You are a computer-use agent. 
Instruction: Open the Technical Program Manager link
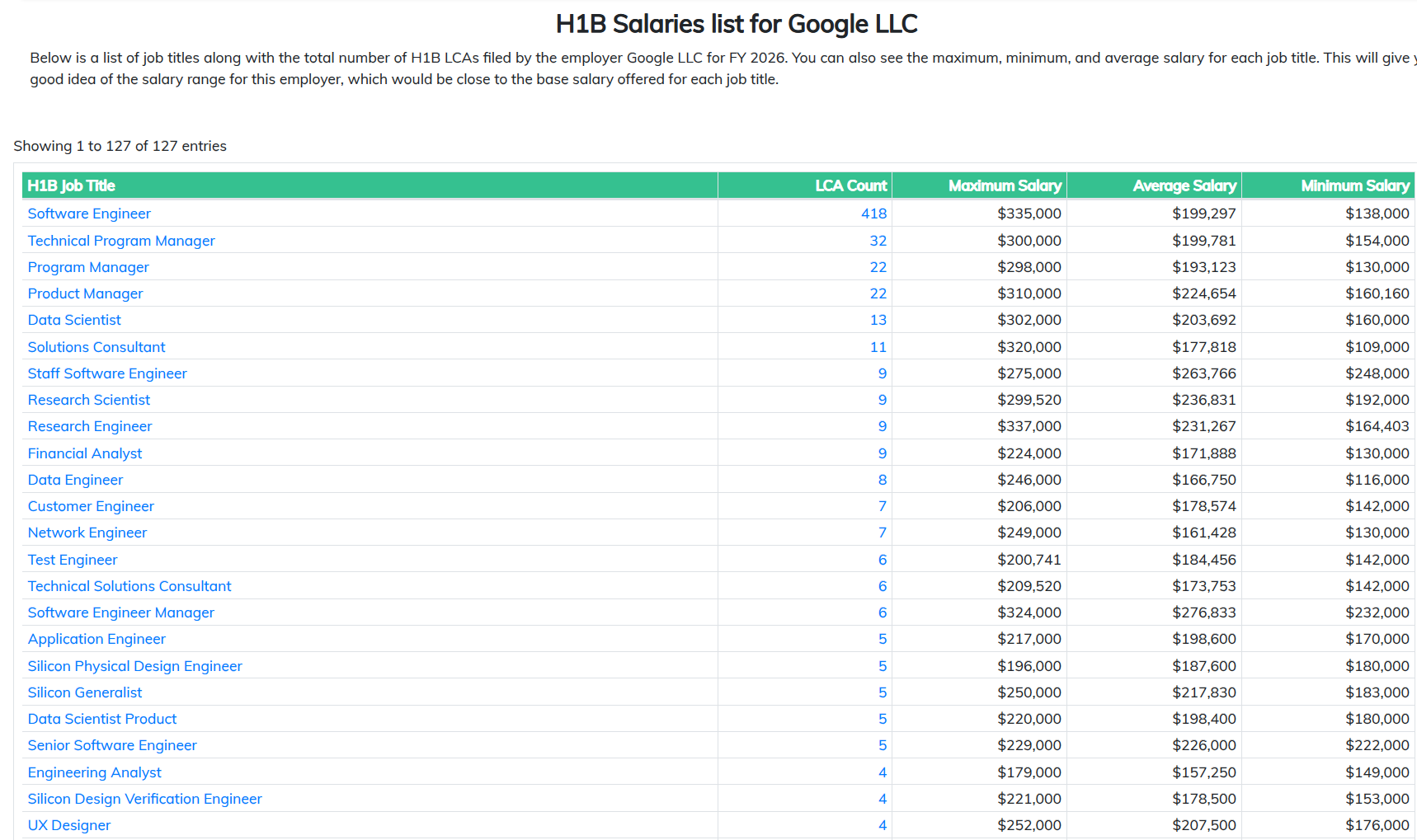(x=121, y=241)
